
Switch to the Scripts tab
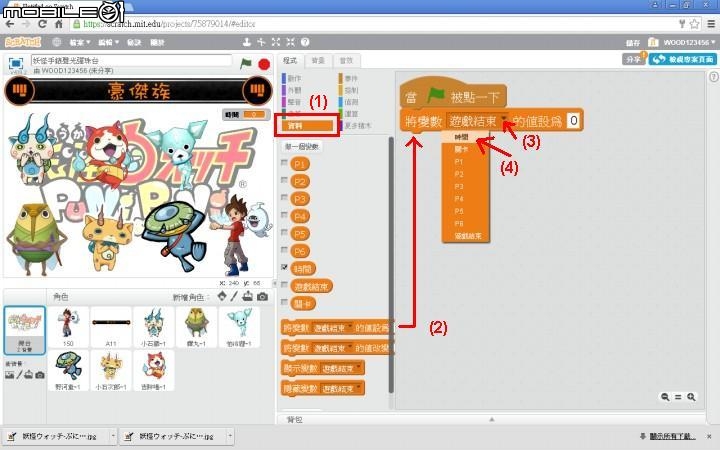coord(290,60)
